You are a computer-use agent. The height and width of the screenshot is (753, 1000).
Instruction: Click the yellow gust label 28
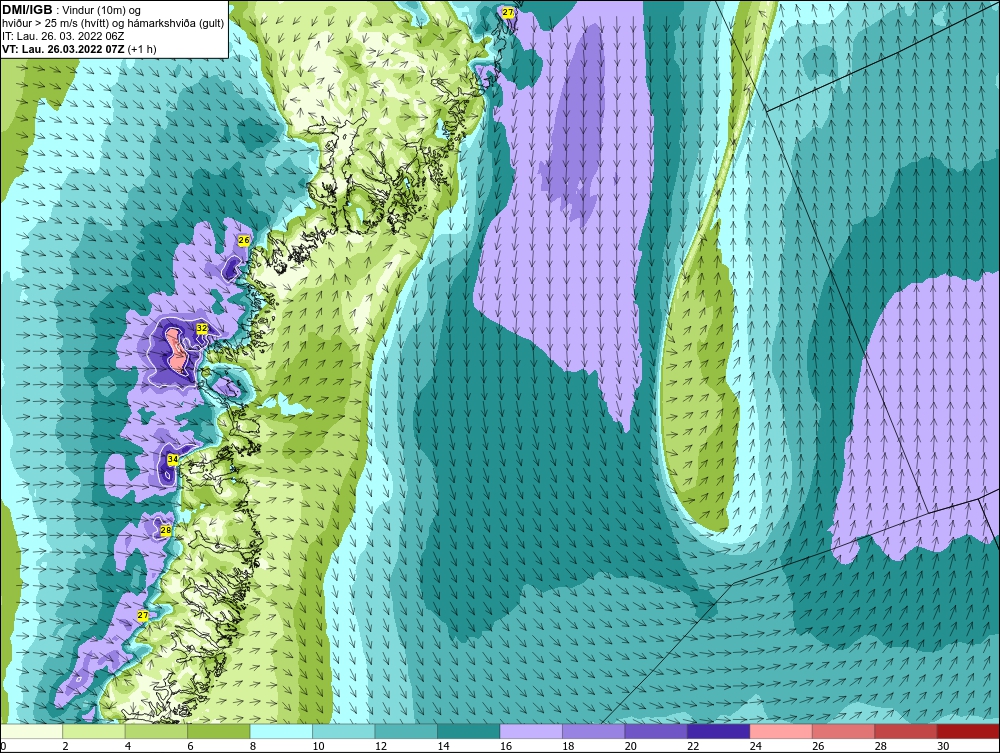coord(166,530)
